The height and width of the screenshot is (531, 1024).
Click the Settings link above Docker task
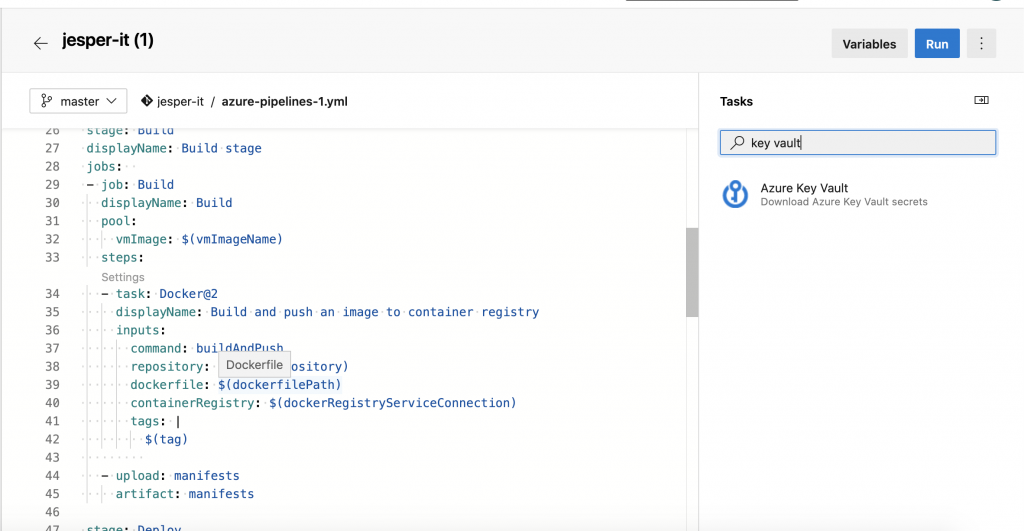click(123, 277)
